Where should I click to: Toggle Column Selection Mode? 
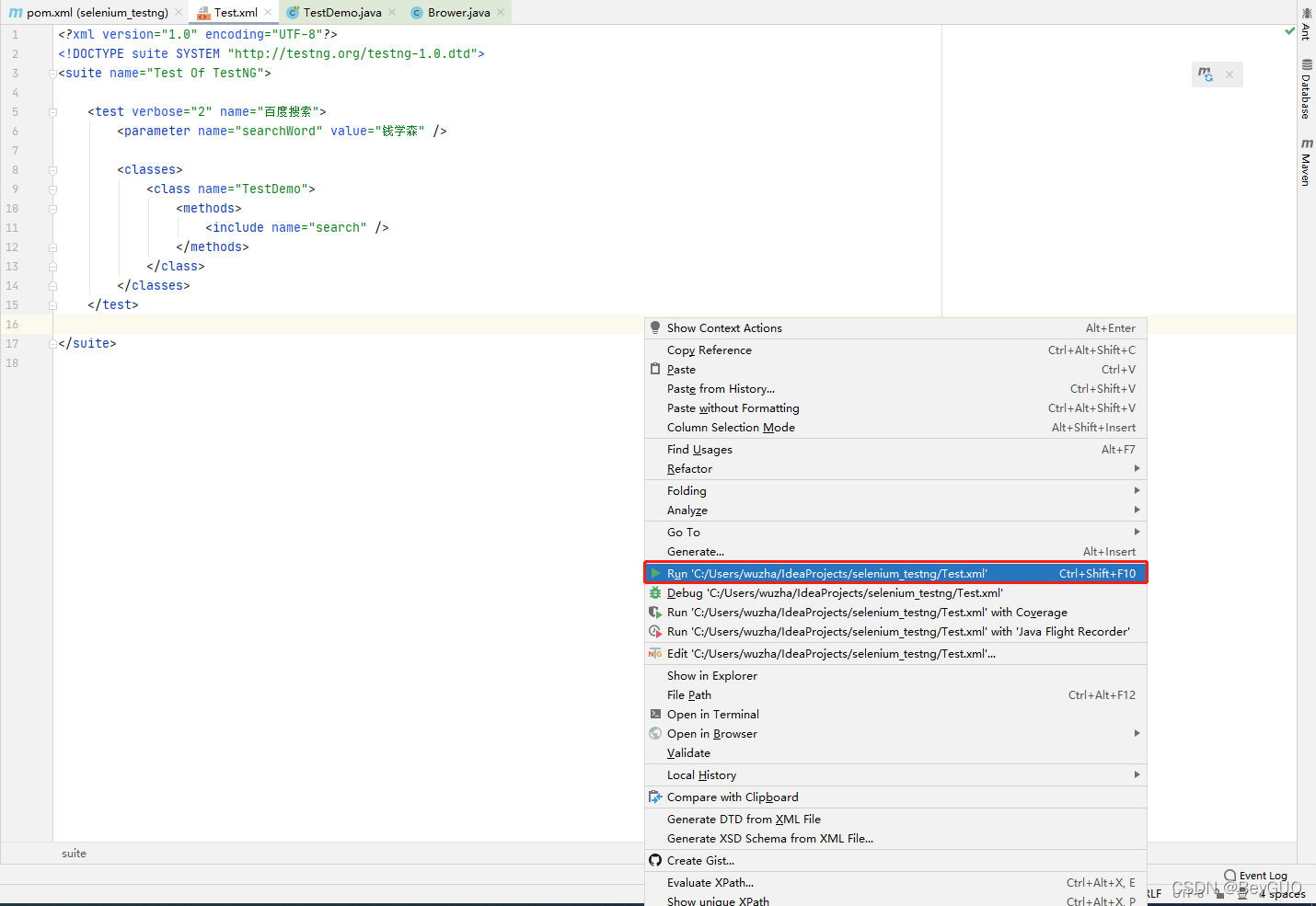(x=895, y=428)
